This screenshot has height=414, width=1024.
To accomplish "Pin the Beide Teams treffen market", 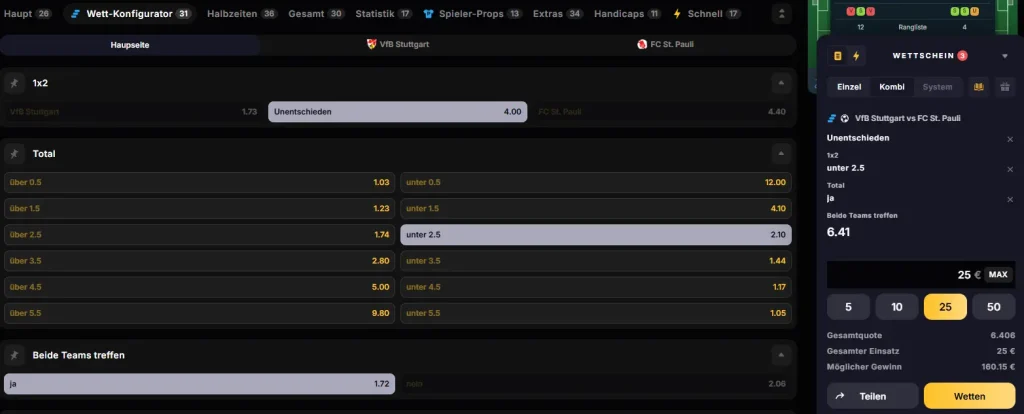I will (x=14, y=355).
